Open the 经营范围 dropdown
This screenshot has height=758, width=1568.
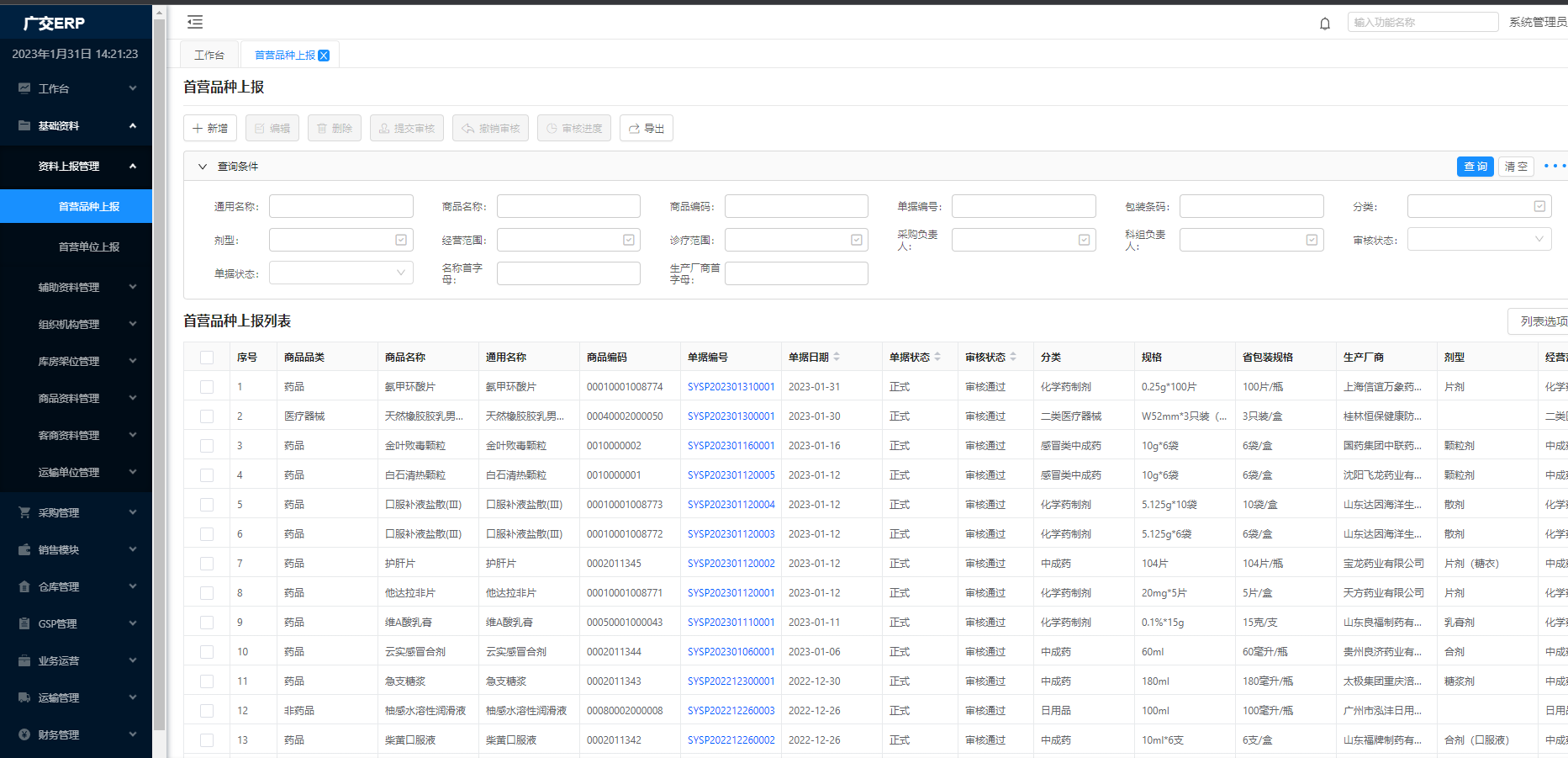point(568,240)
